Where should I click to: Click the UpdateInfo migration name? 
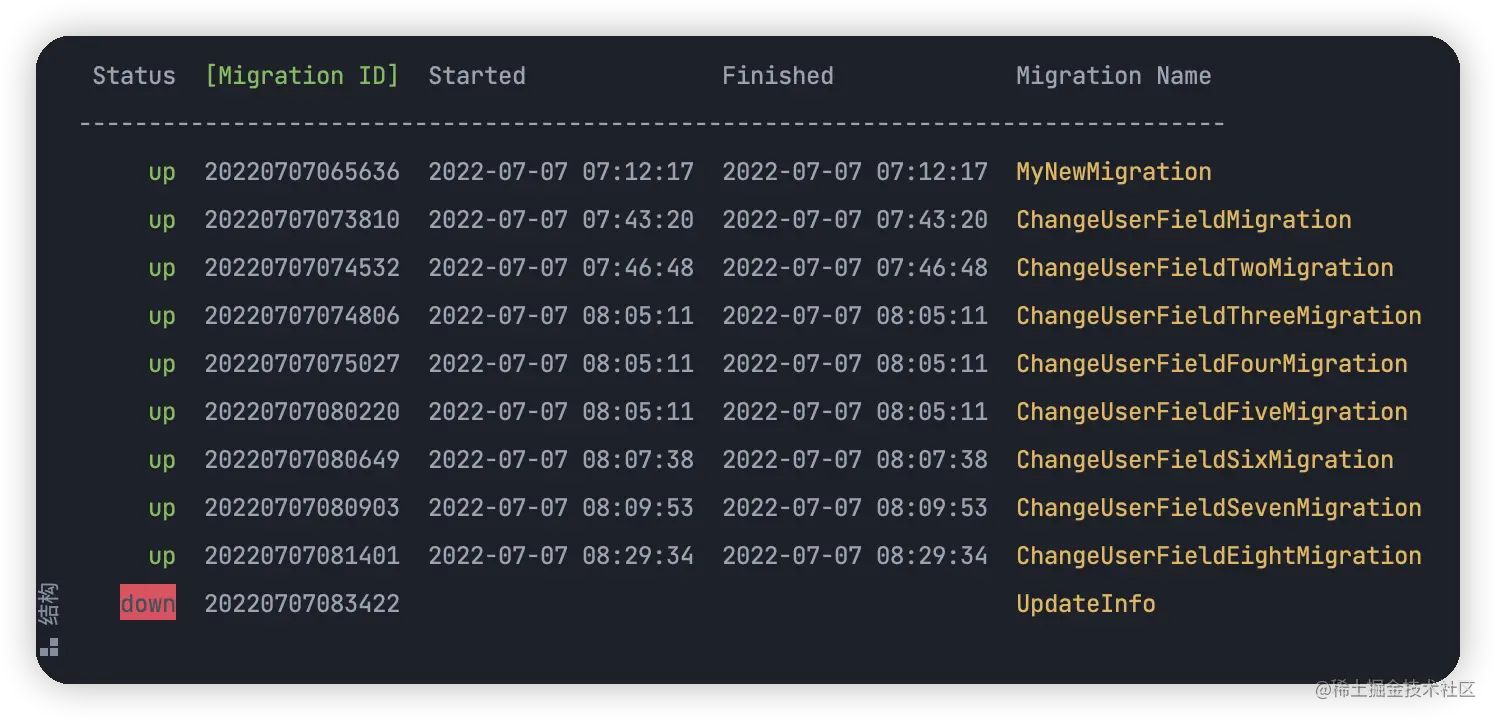point(1086,604)
